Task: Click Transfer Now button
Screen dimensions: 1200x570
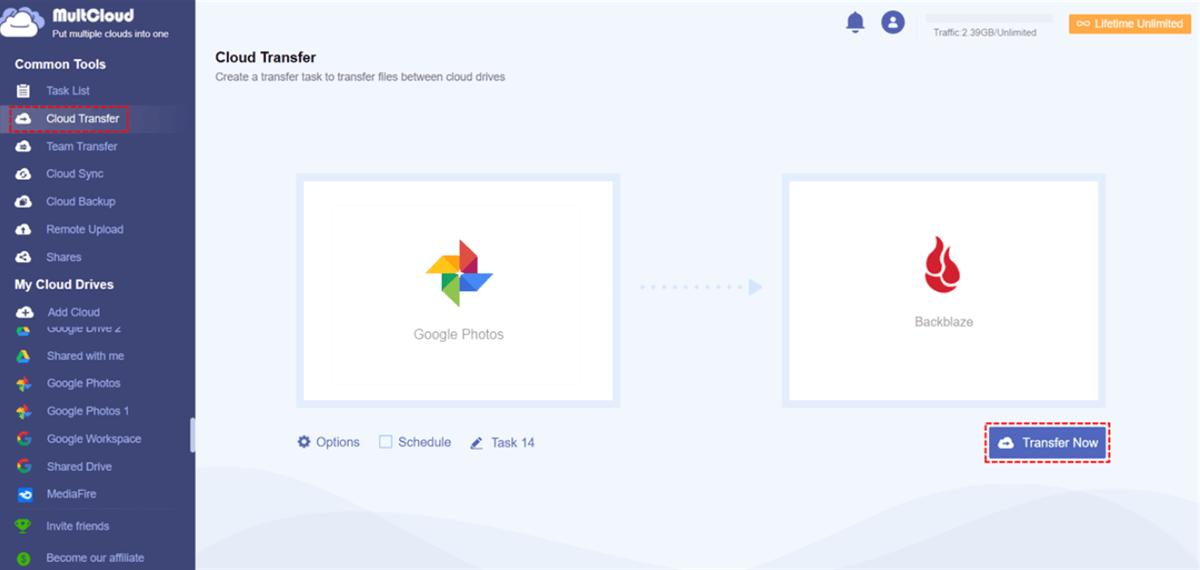Action: 1048,442
